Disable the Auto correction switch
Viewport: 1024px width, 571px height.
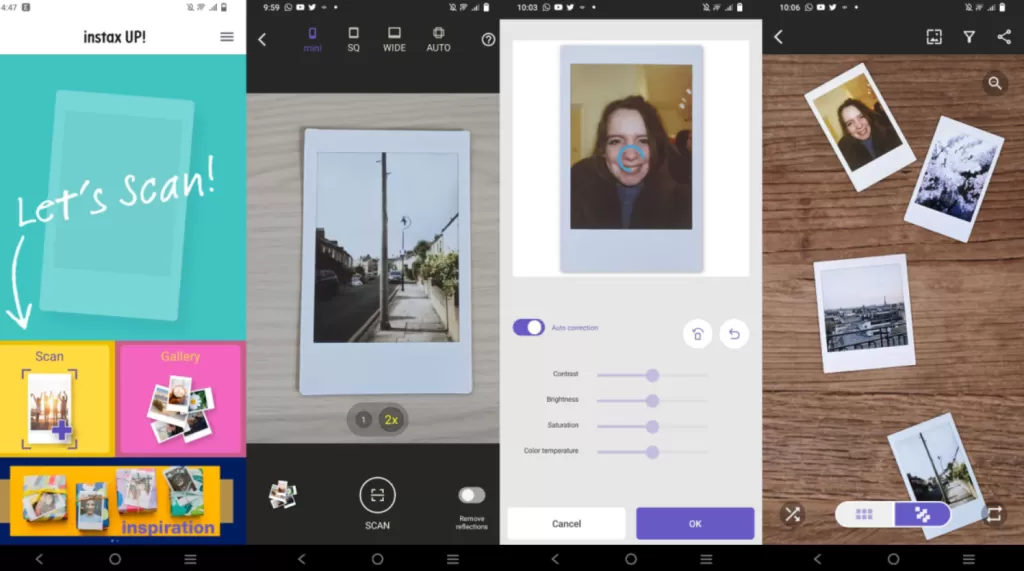click(x=528, y=327)
